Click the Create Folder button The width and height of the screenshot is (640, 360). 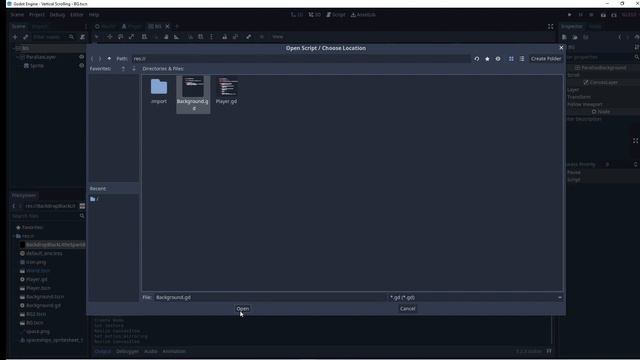click(546, 59)
